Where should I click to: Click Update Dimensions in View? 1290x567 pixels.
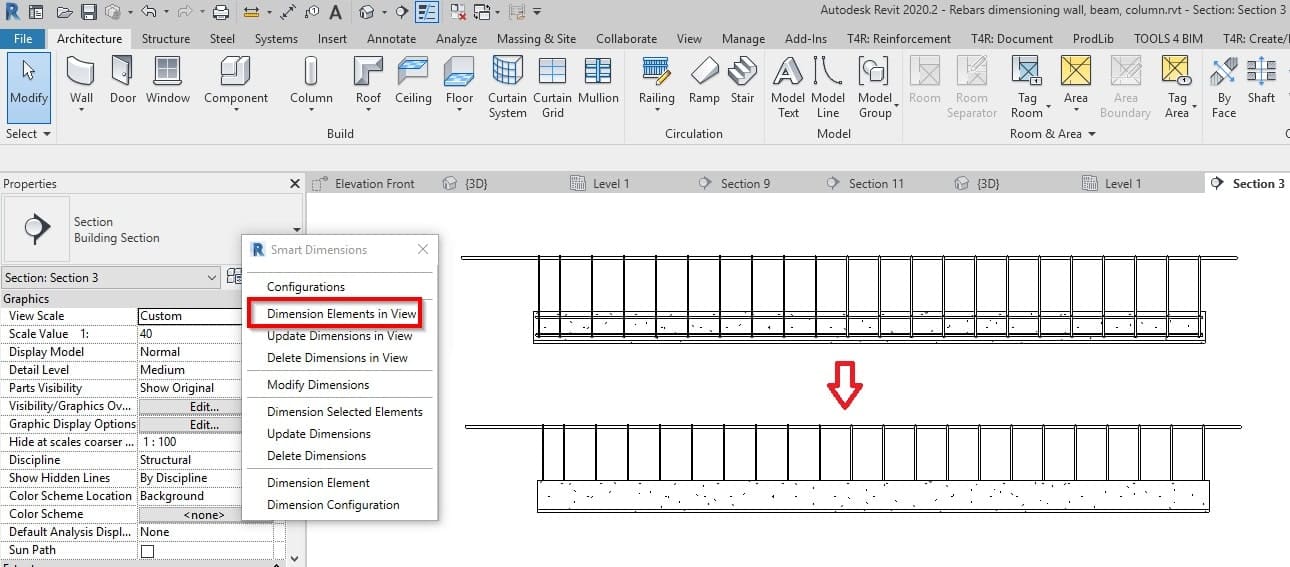coord(339,336)
